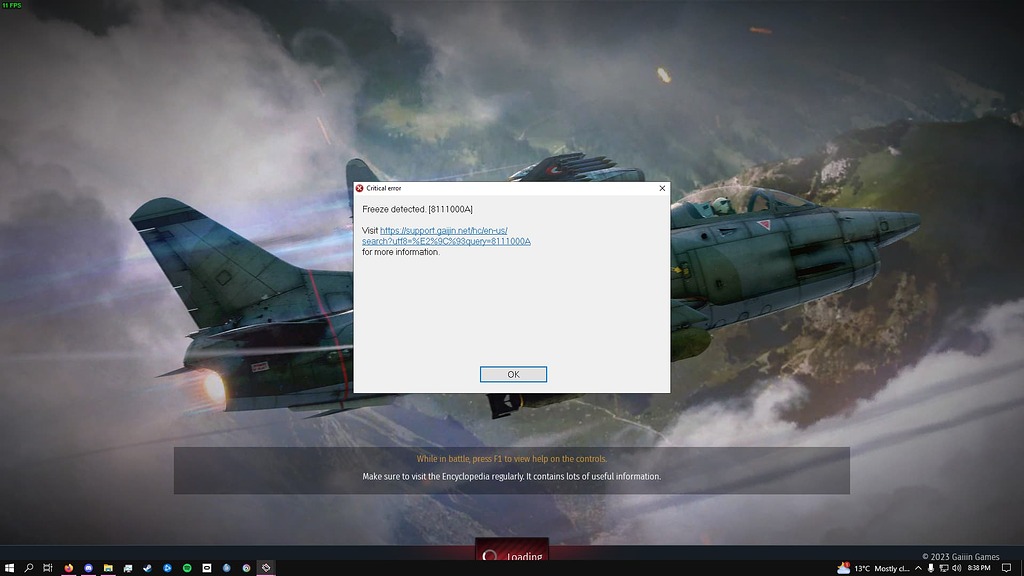The height and width of the screenshot is (576, 1024).
Task: Click OK in the Critical error dialog
Action: [x=513, y=374]
